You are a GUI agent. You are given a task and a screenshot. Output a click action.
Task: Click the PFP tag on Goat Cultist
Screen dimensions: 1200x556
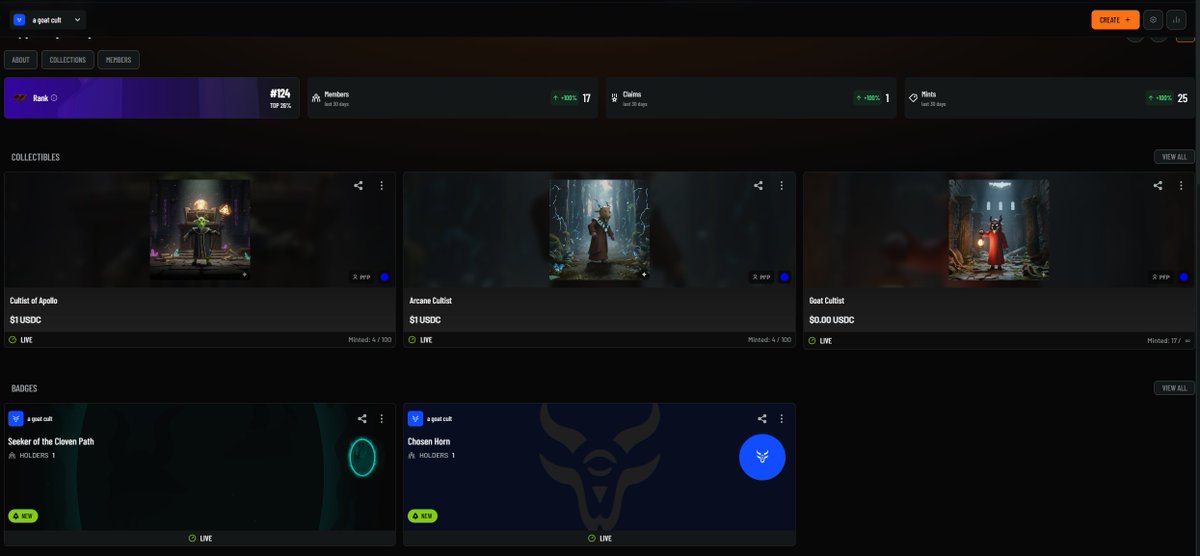point(1161,277)
